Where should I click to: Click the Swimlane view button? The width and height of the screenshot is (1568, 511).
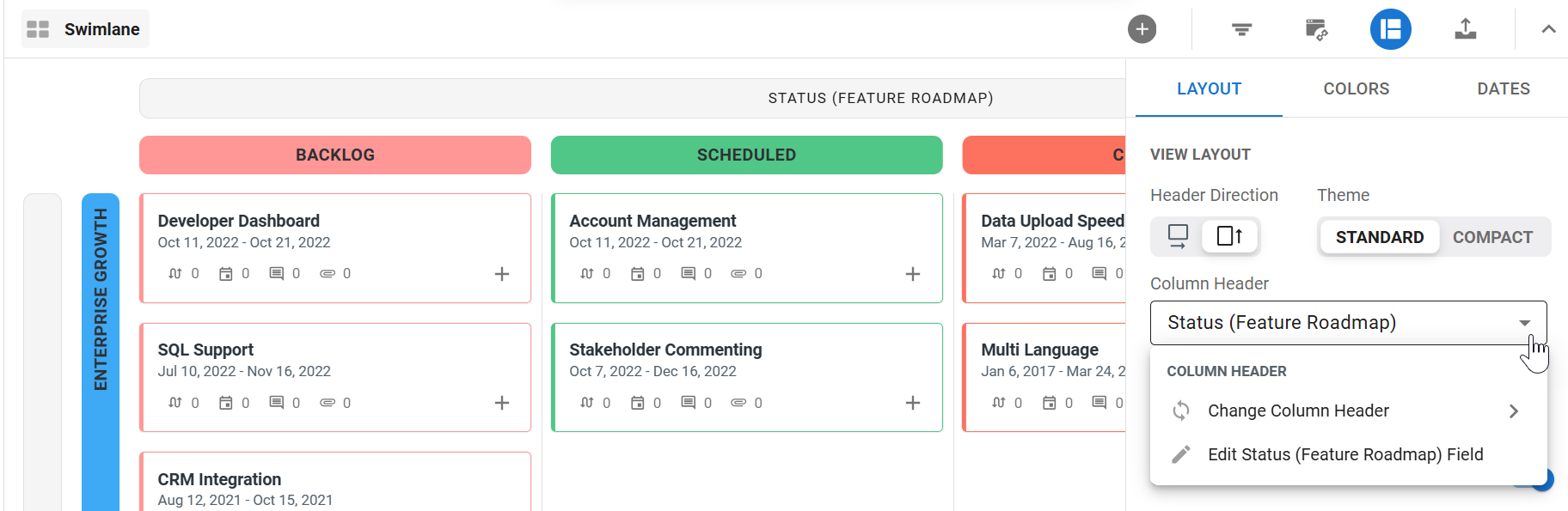85,29
